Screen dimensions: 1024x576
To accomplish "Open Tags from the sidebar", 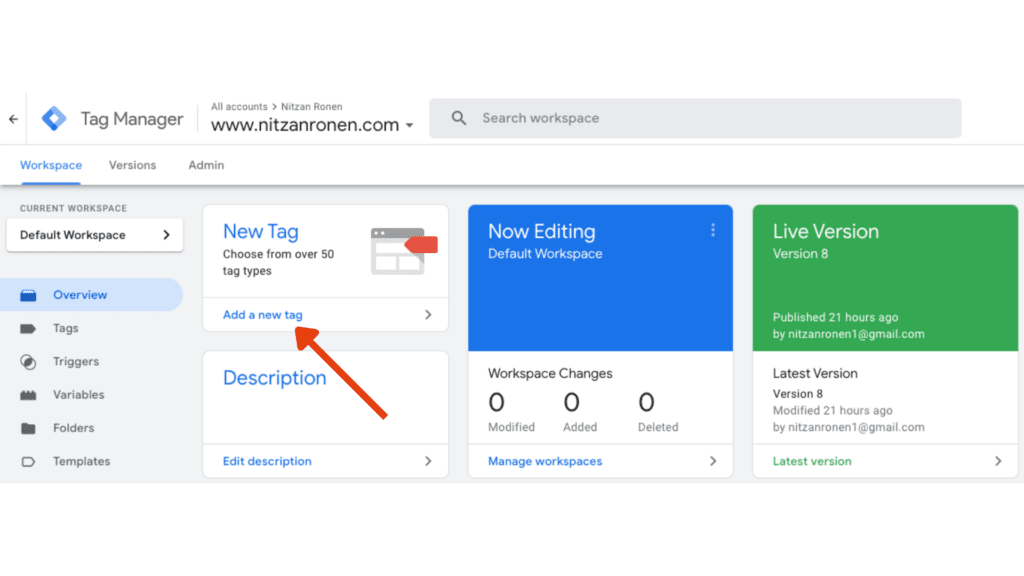I will pyautogui.click(x=65, y=328).
